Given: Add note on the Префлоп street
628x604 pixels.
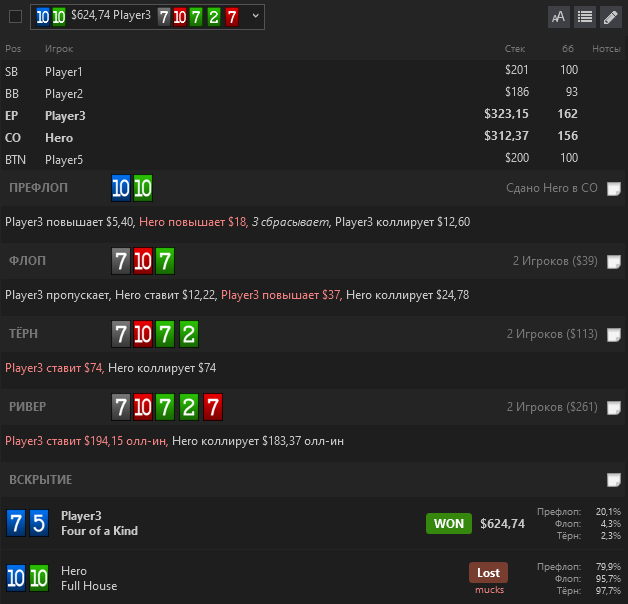Looking at the screenshot, I should (x=614, y=188).
